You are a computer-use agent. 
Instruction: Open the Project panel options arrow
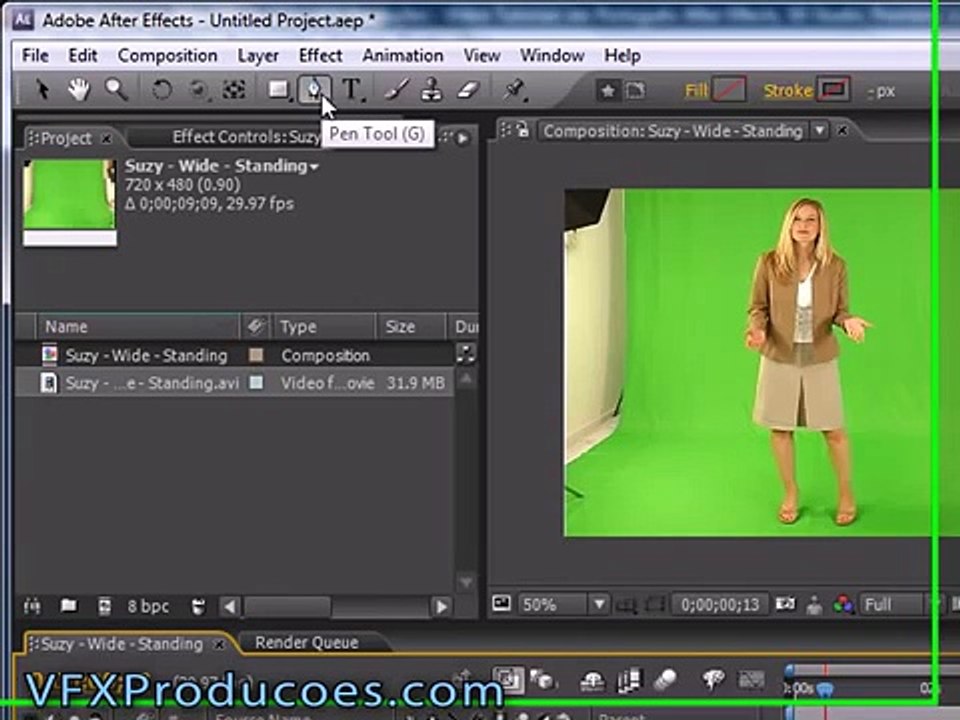tap(463, 138)
